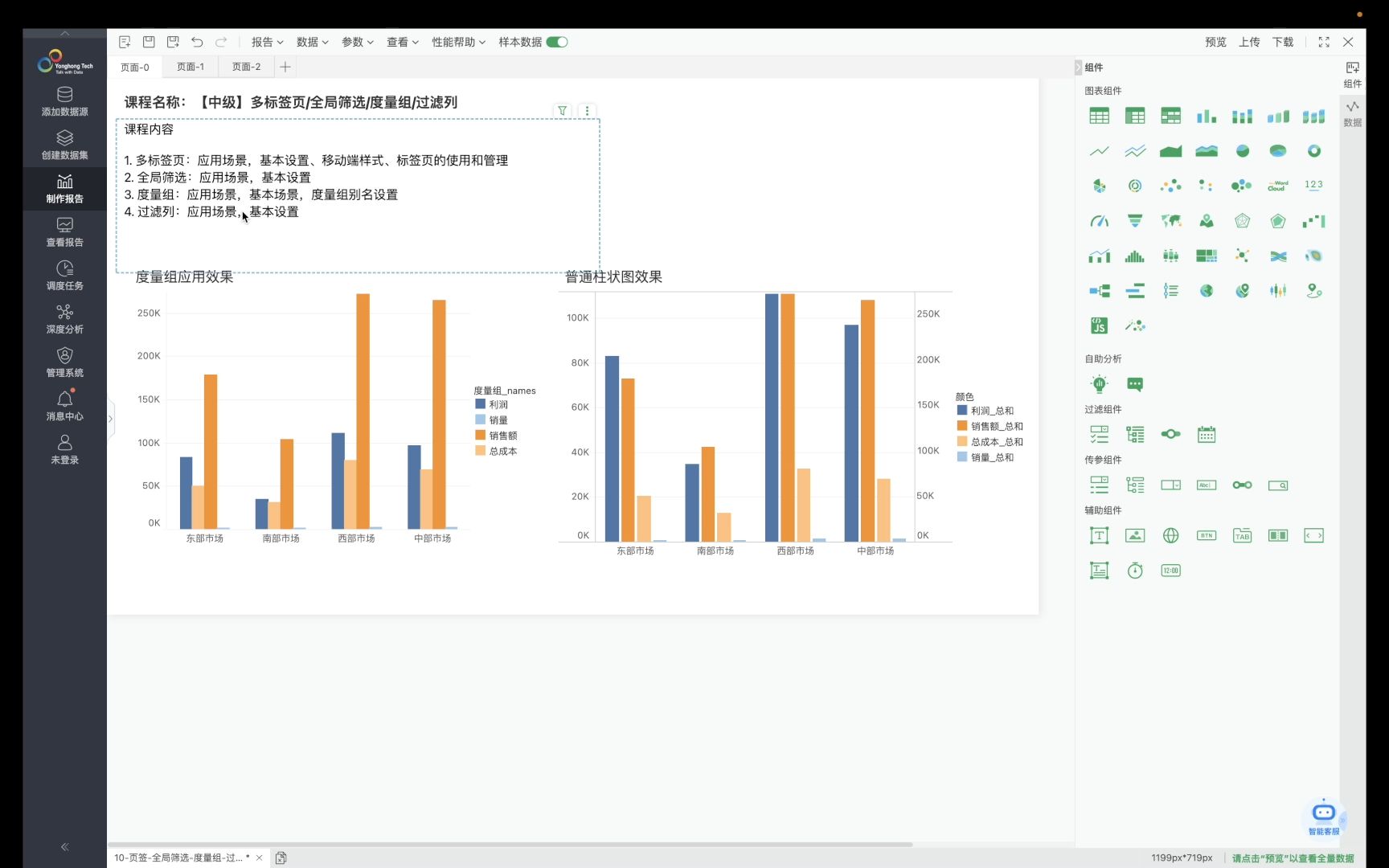1389x868 pixels.
Task: Add the 12:00 clock component
Action: point(1170,571)
